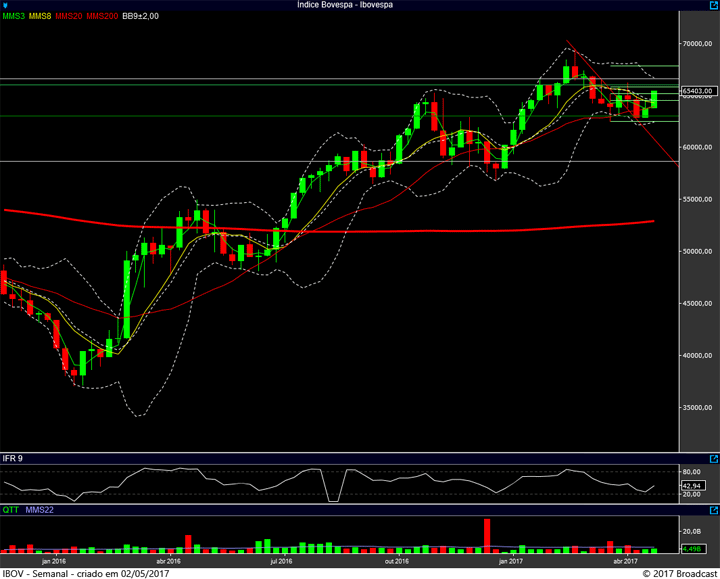This screenshot has width=720, height=579.
Task: Click the BB9±2,00 Bollinger legend label
Action: (x=140, y=17)
